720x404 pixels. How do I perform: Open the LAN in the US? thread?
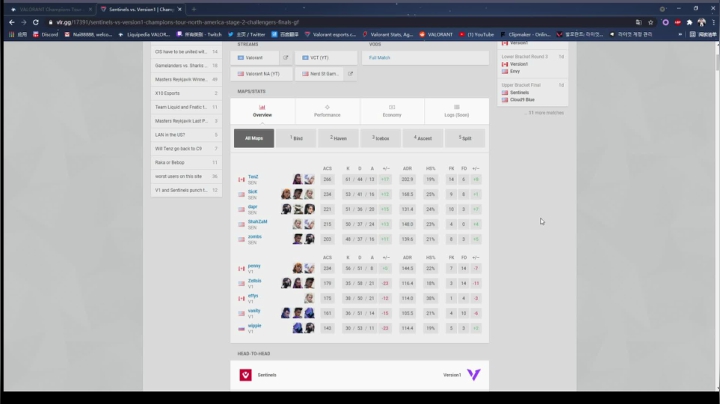coord(186,135)
